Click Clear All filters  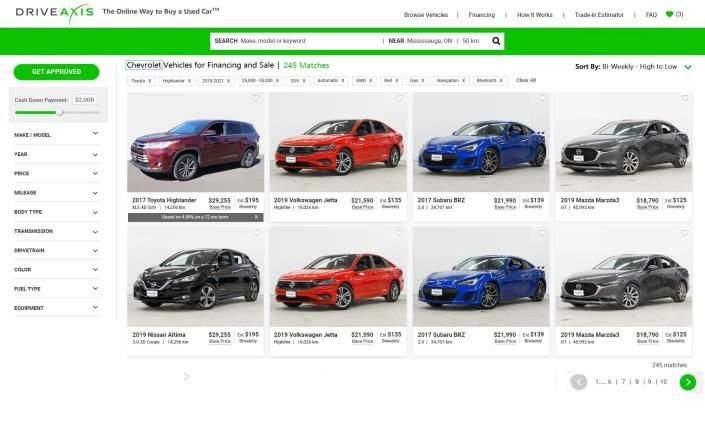(x=526, y=80)
